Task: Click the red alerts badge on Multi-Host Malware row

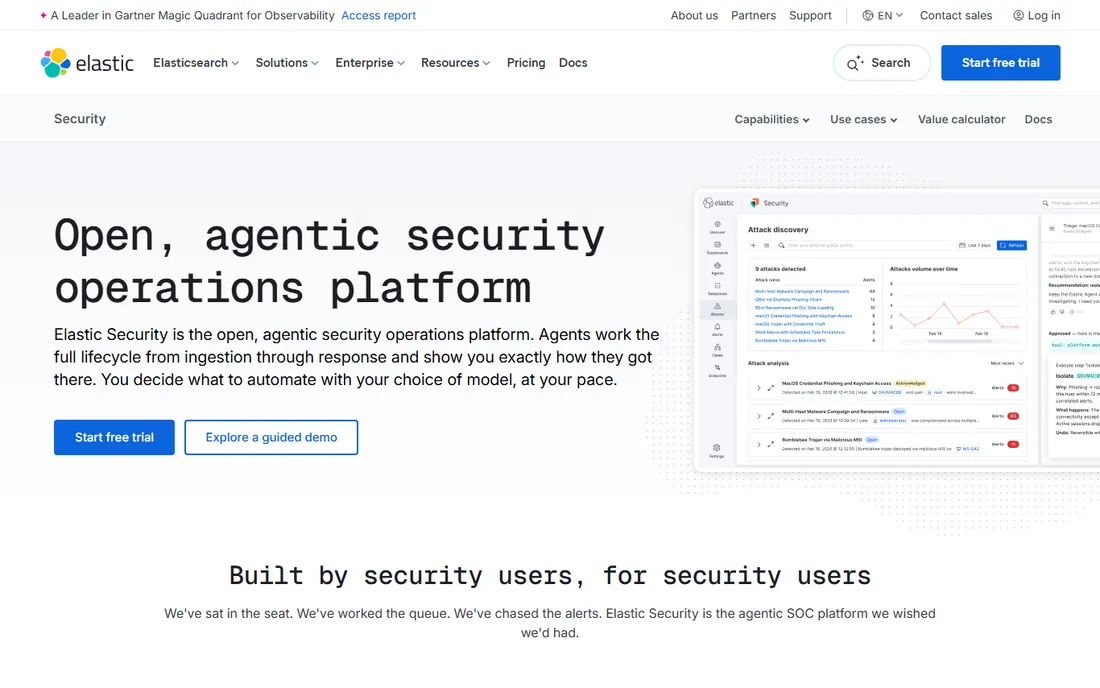Action: point(1013,416)
